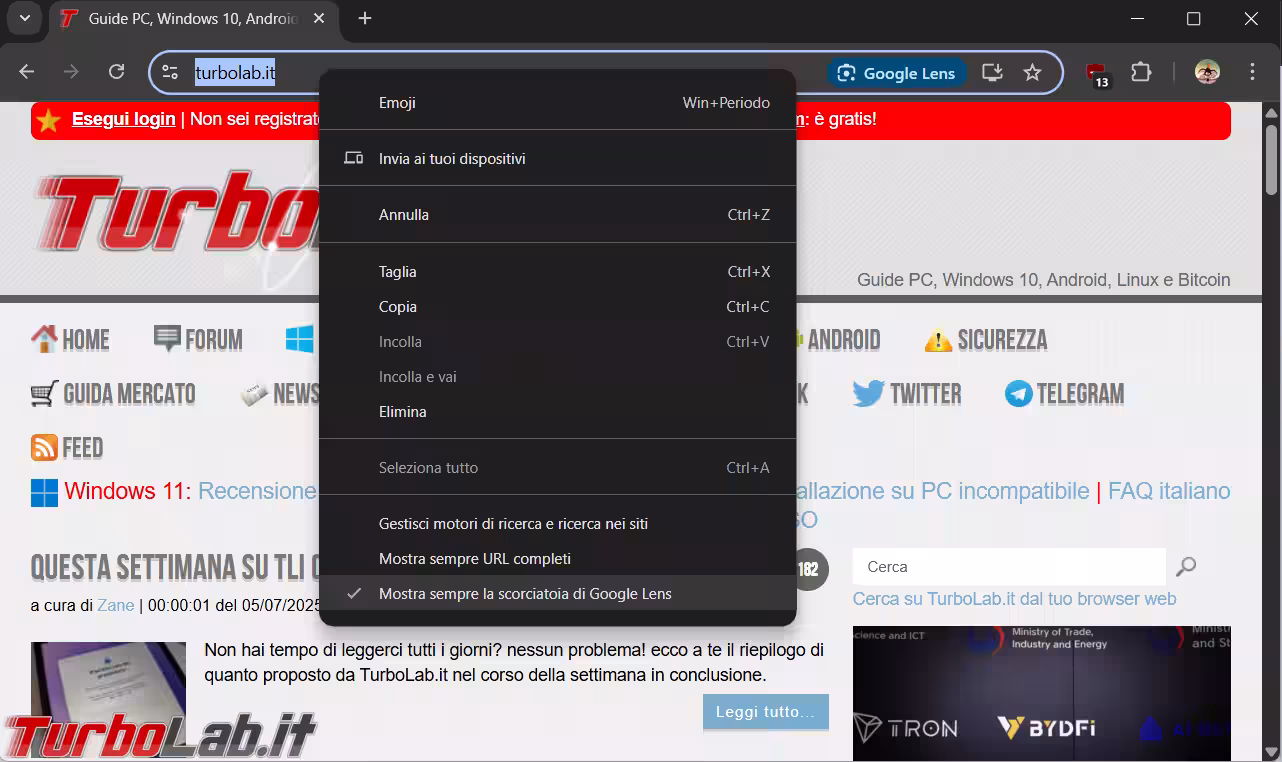Enable Mostra sempre URL completi option
This screenshot has width=1282, height=762.
tap(474, 559)
